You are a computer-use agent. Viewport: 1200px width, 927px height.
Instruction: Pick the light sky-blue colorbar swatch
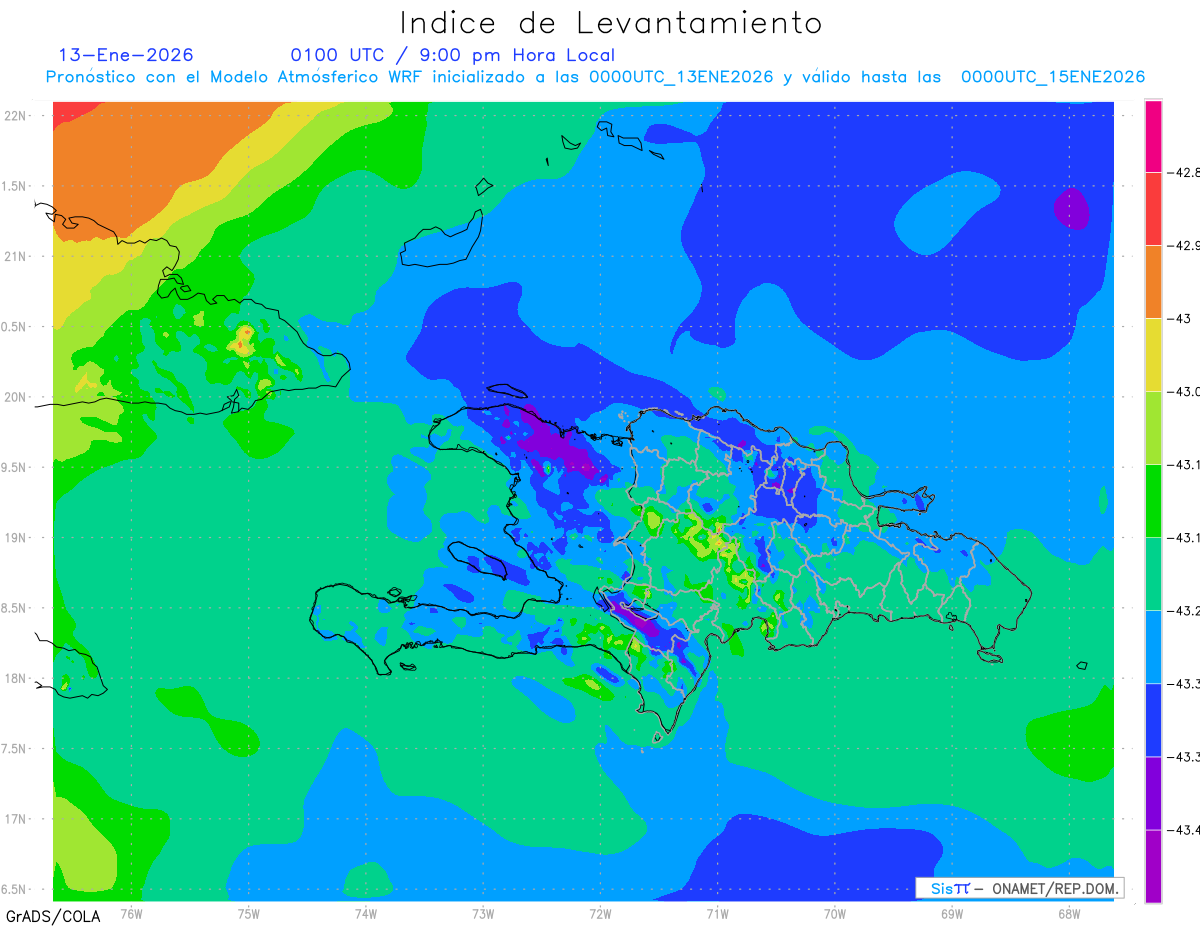coord(1153,647)
